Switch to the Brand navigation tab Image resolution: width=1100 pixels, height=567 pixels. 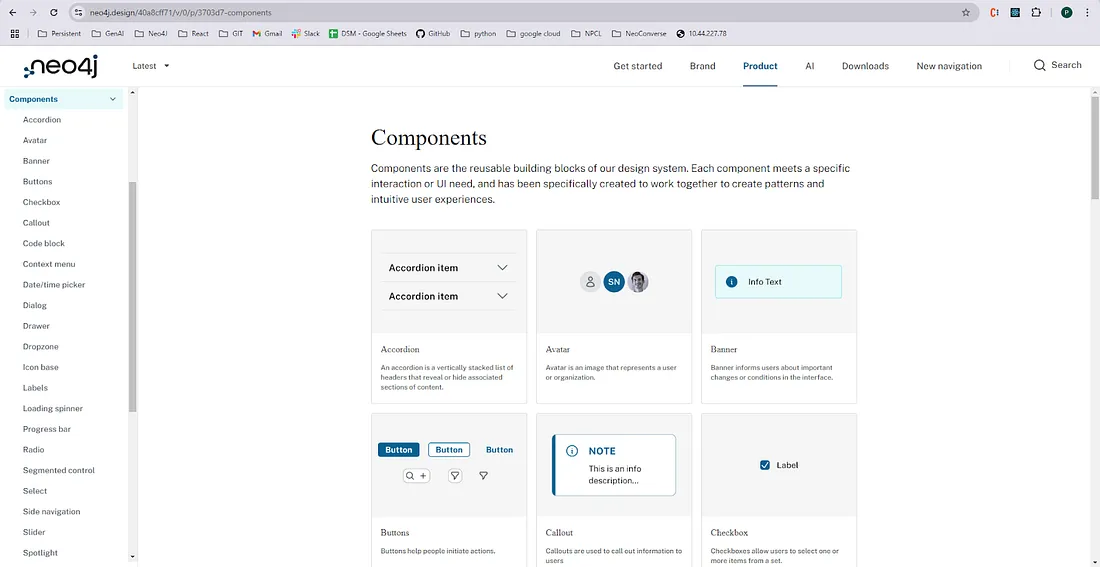coord(702,66)
